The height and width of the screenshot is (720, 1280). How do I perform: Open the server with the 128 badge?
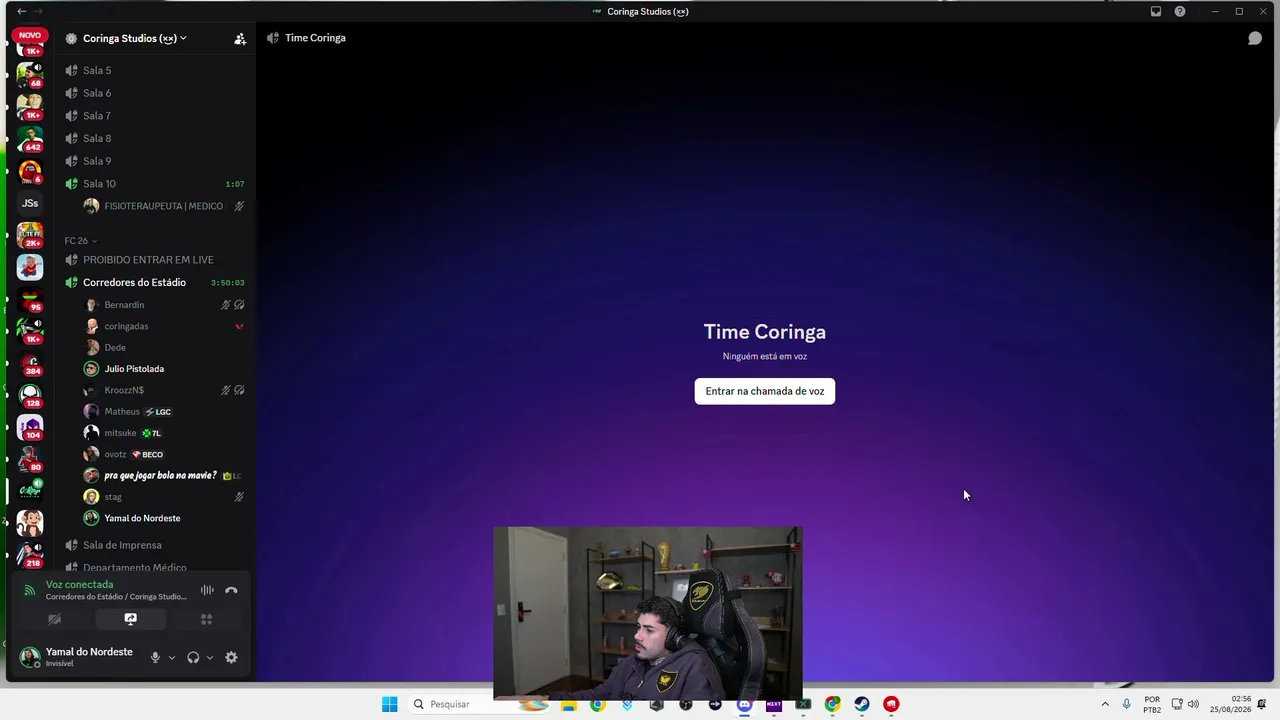click(30, 396)
